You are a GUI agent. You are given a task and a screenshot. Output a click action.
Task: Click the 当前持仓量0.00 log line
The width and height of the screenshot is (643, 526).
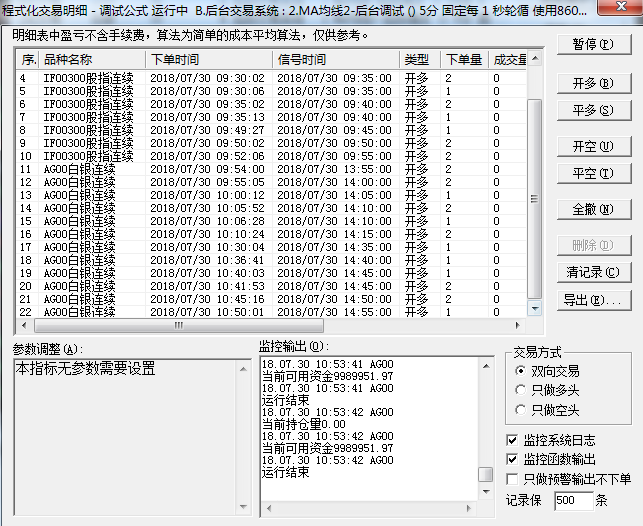point(303,424)
